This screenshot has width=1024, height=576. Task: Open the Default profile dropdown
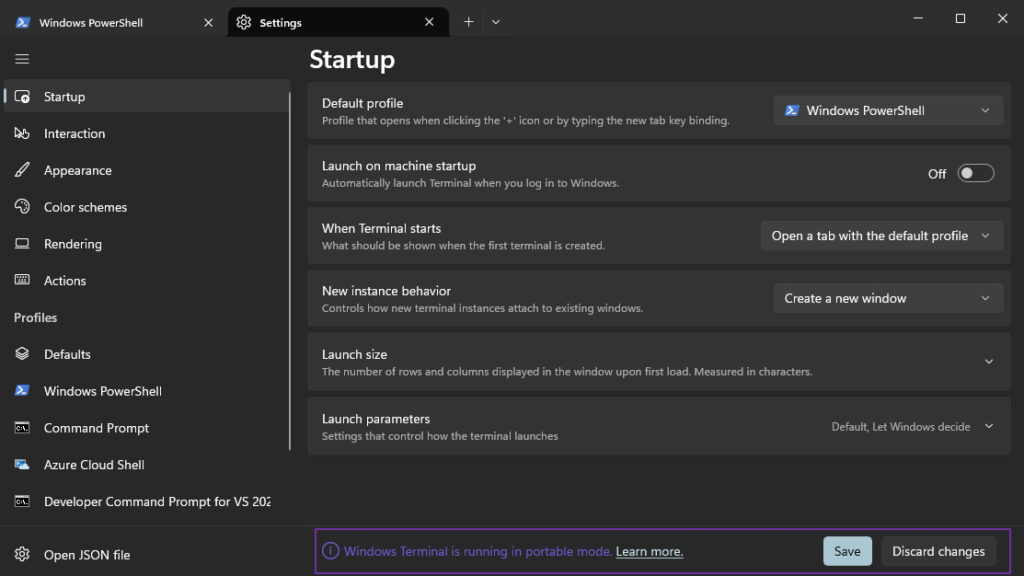click(887, 110)
